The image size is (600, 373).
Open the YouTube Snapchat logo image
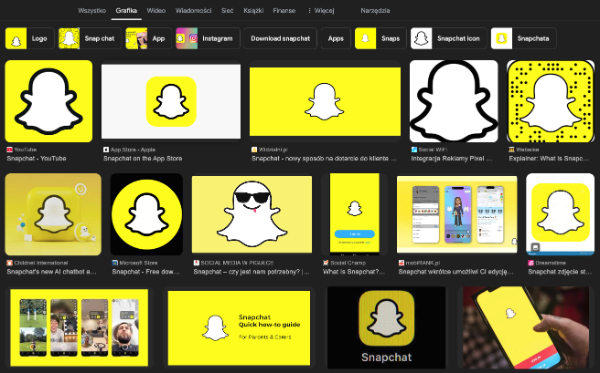click(49, 101)
